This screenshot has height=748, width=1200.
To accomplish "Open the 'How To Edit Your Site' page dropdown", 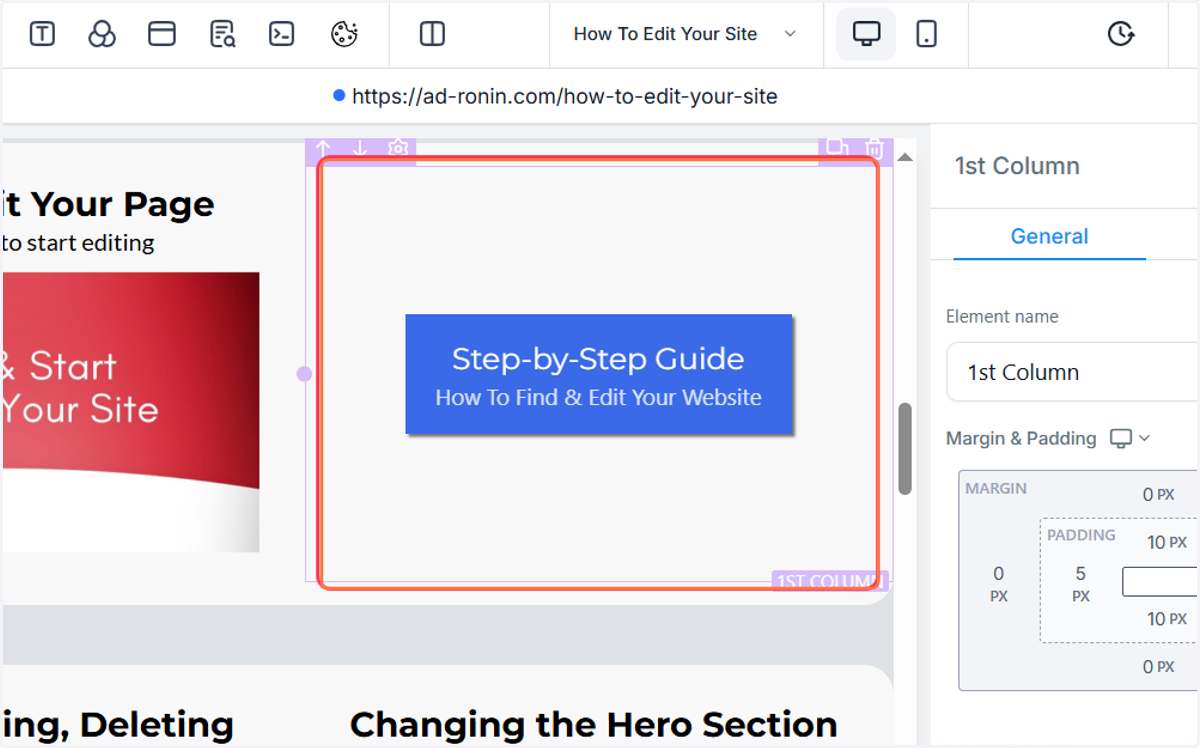I will click(685, 34).
